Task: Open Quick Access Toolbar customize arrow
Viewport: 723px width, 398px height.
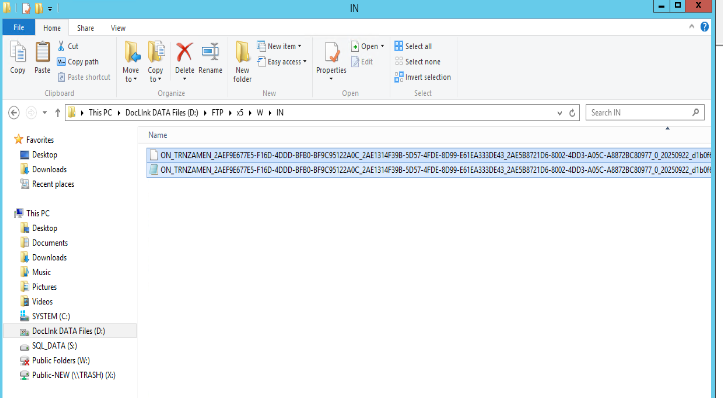Action: point(50,8)
